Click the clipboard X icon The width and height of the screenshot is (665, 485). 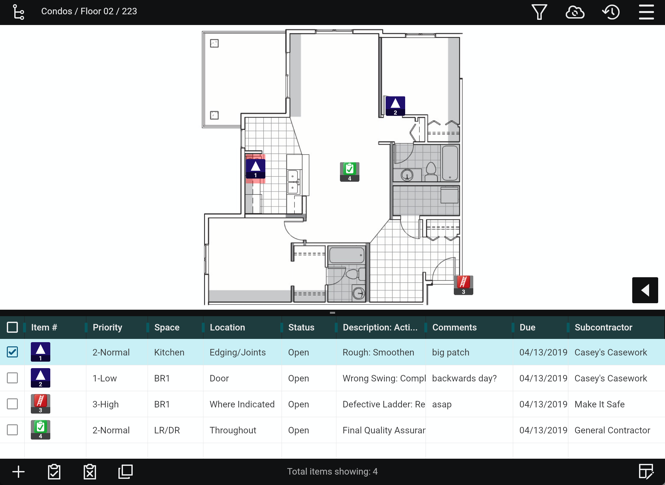coord(90,472)
